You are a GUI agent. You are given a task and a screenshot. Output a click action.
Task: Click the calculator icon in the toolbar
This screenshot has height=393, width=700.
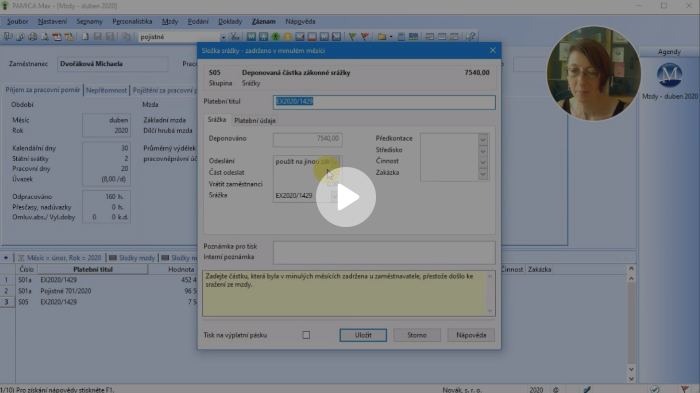pos(401,37)
